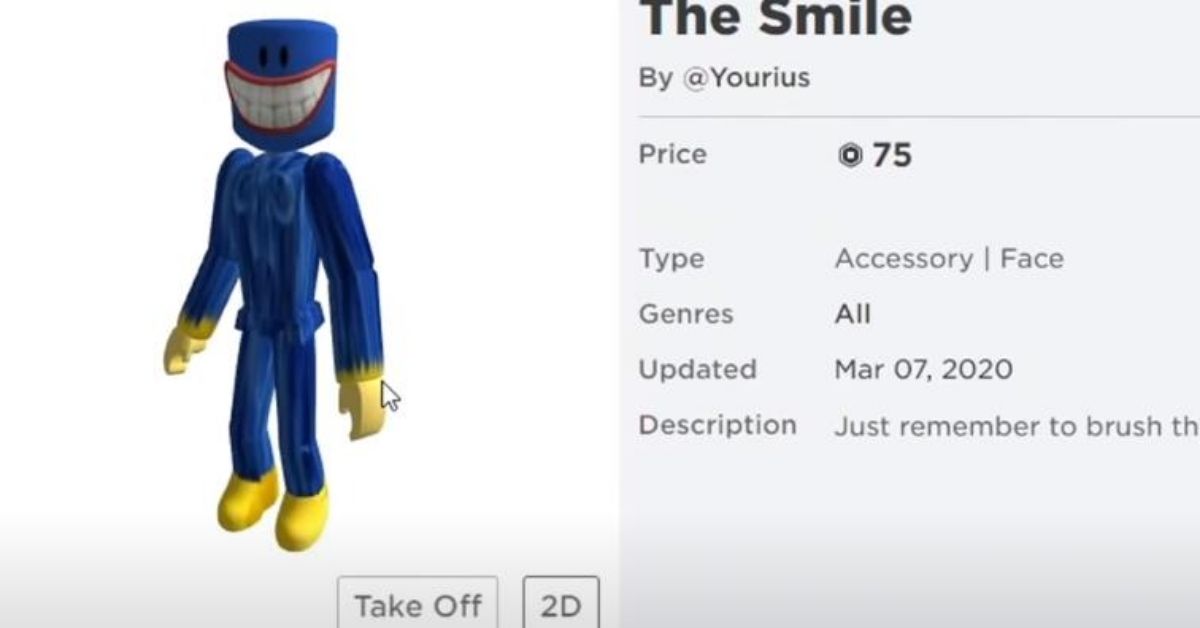Click the Type label
The width and height of the screenshot is (1200, 628).
pos(672,260)
